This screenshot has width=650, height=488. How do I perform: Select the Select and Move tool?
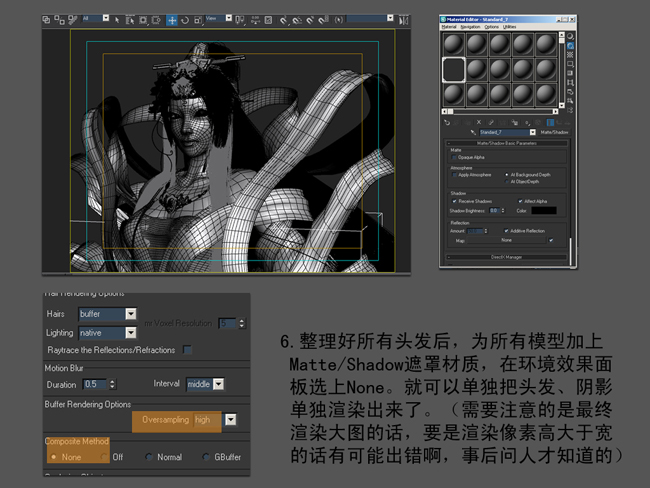pyautogui.click(x=172, y=20)
